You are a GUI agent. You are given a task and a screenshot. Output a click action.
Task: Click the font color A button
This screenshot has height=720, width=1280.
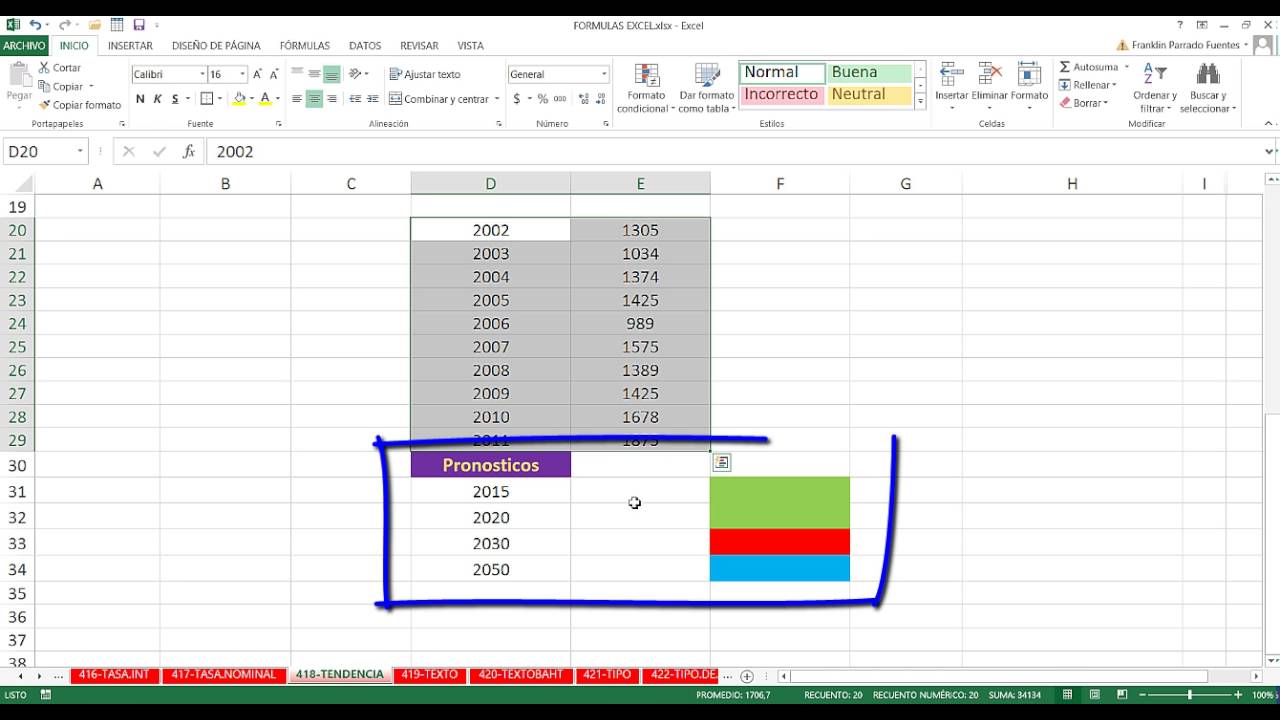click(x=265, y=99)
